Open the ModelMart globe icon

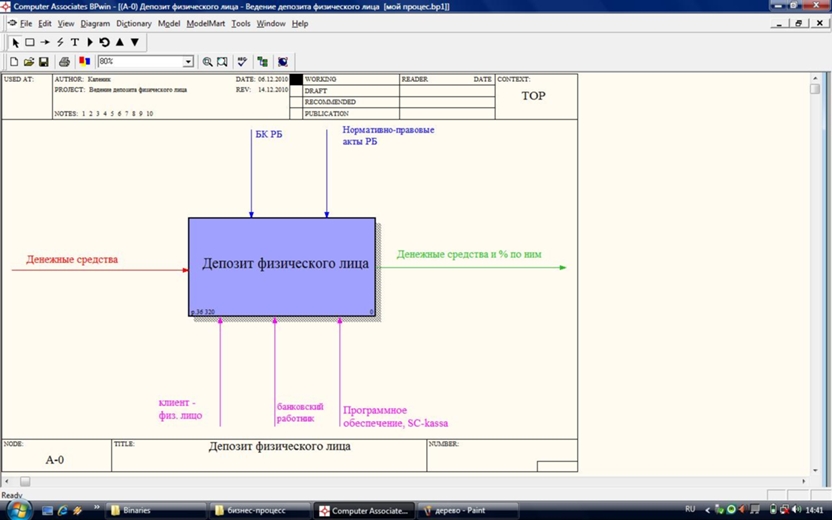(283, 62)
